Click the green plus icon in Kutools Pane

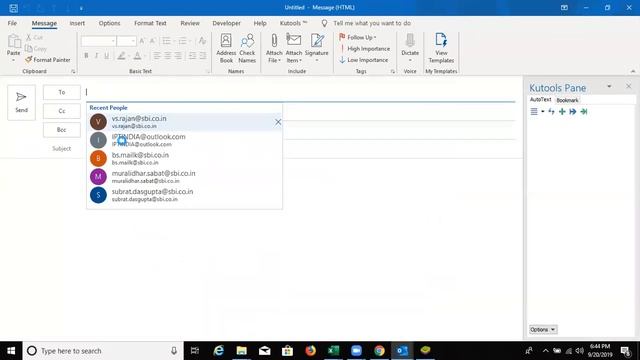click(x=562, y=111)
